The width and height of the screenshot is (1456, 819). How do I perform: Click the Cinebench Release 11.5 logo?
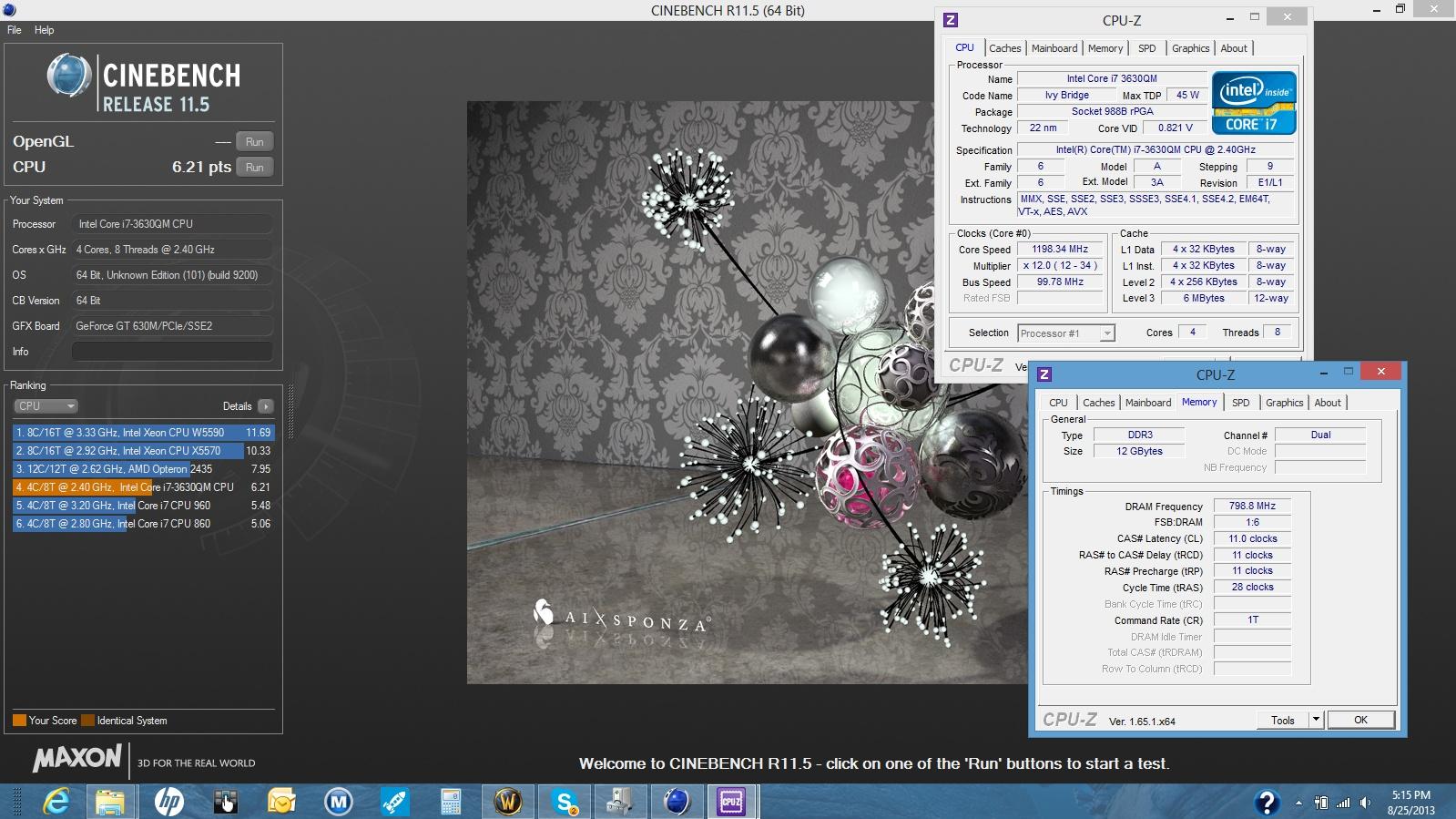click(144, 83)
